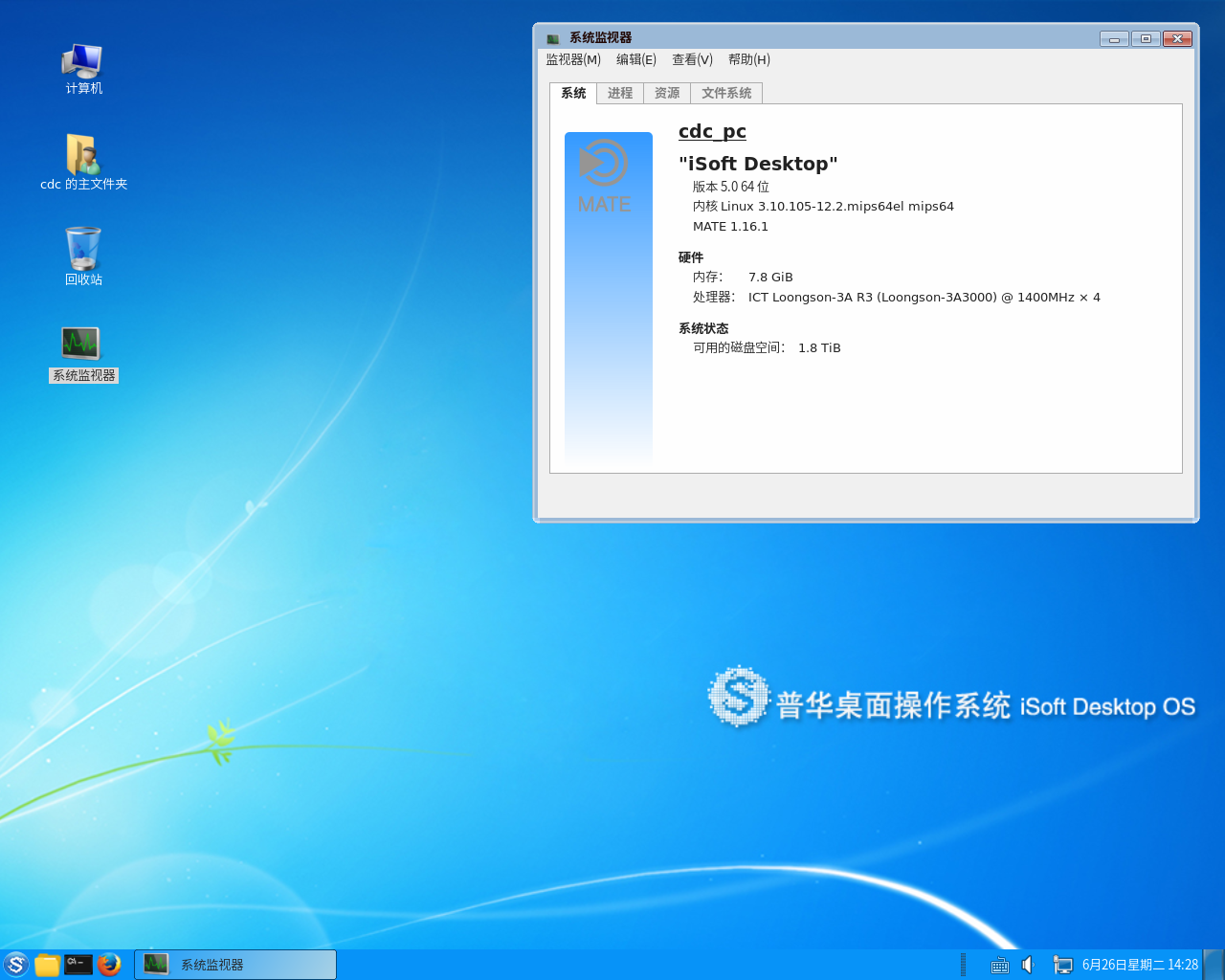Click the available disk space 1.8 TiB
The width and height of the screenshot is (1225, 980).
click(x=819, y=348)
